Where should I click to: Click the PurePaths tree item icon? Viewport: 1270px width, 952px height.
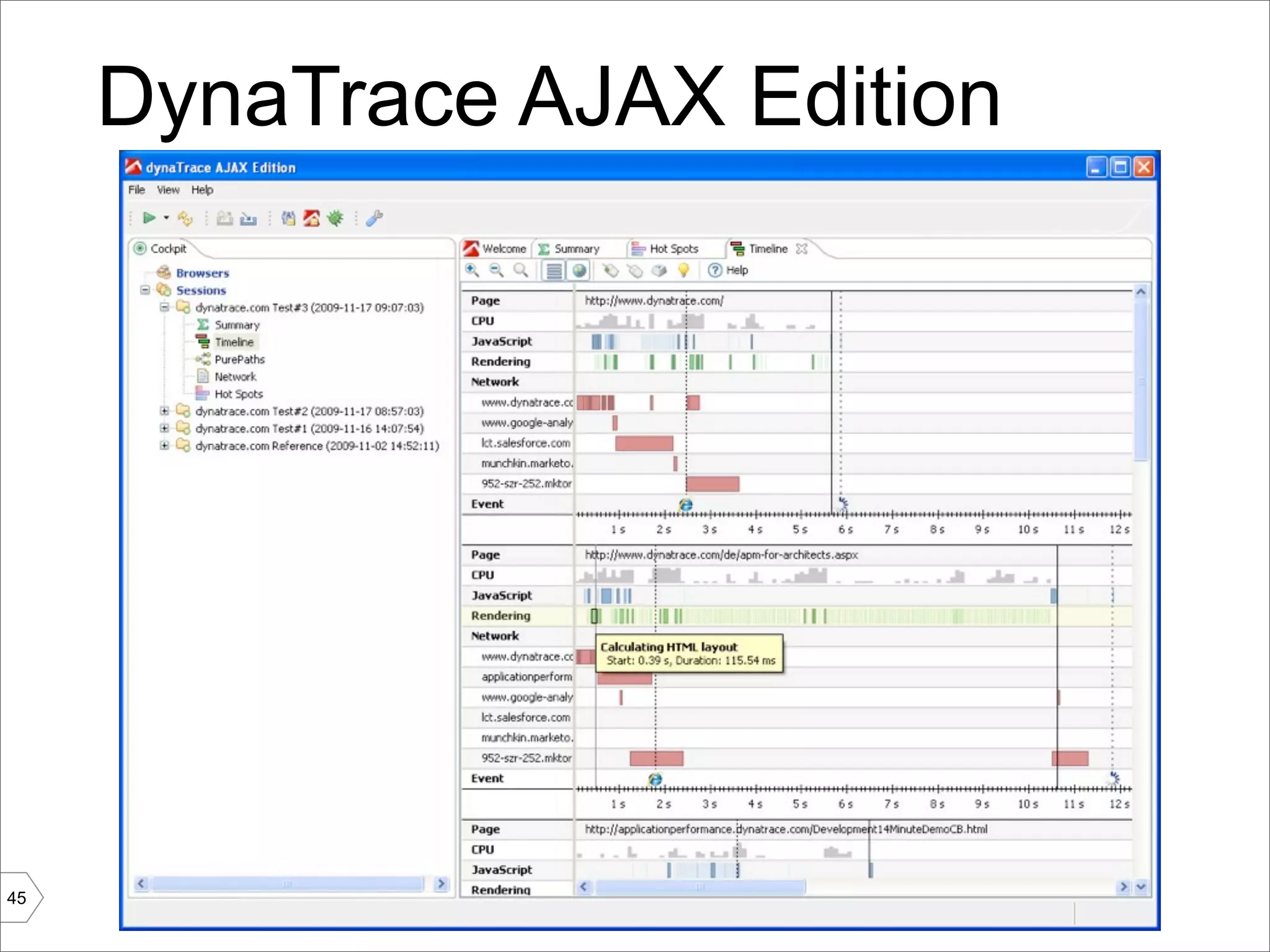pos(203,359)
